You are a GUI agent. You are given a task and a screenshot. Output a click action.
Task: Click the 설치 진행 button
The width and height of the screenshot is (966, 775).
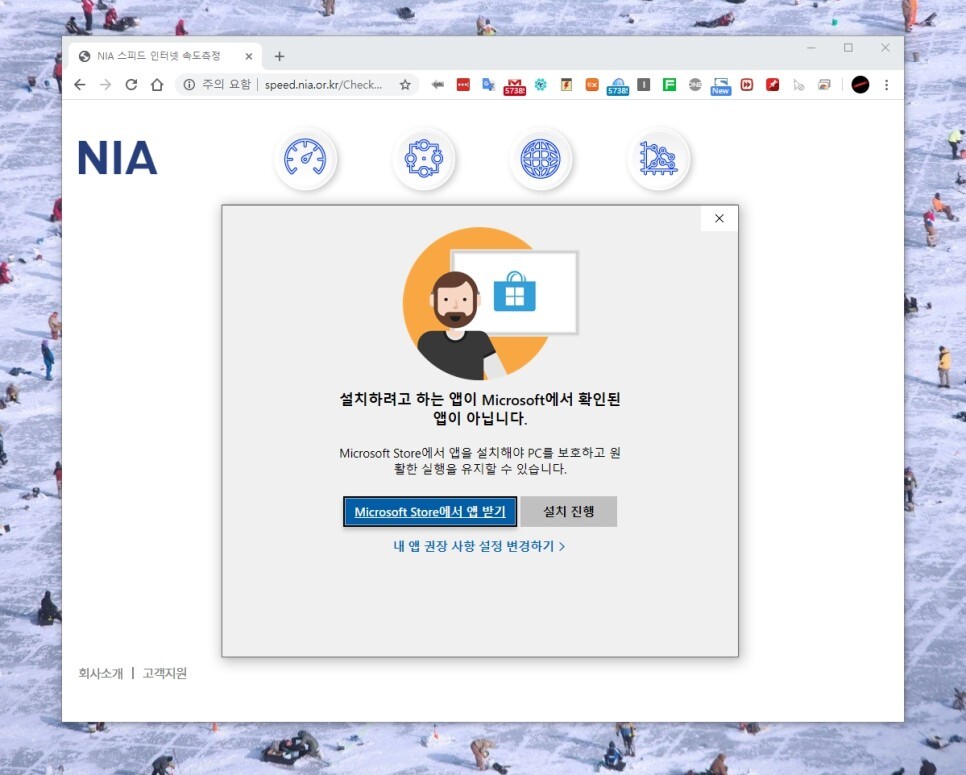click(x=569, y=511)
